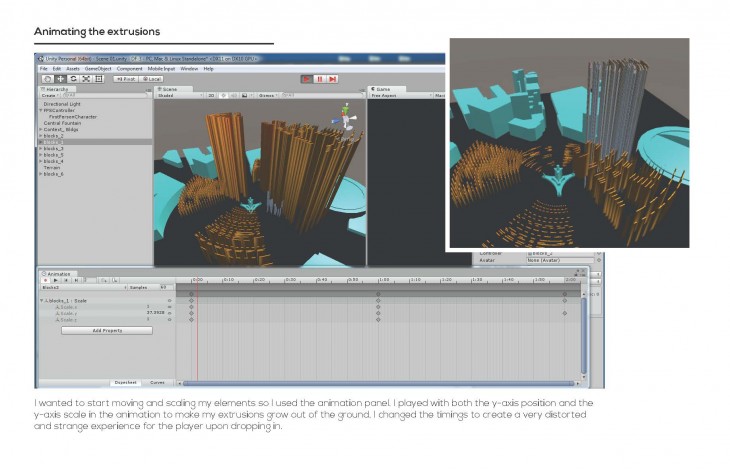The height and width of the screenshot is (472, 730).
Task: Switch to the Game tab
Action: click(x=382, y=88)
